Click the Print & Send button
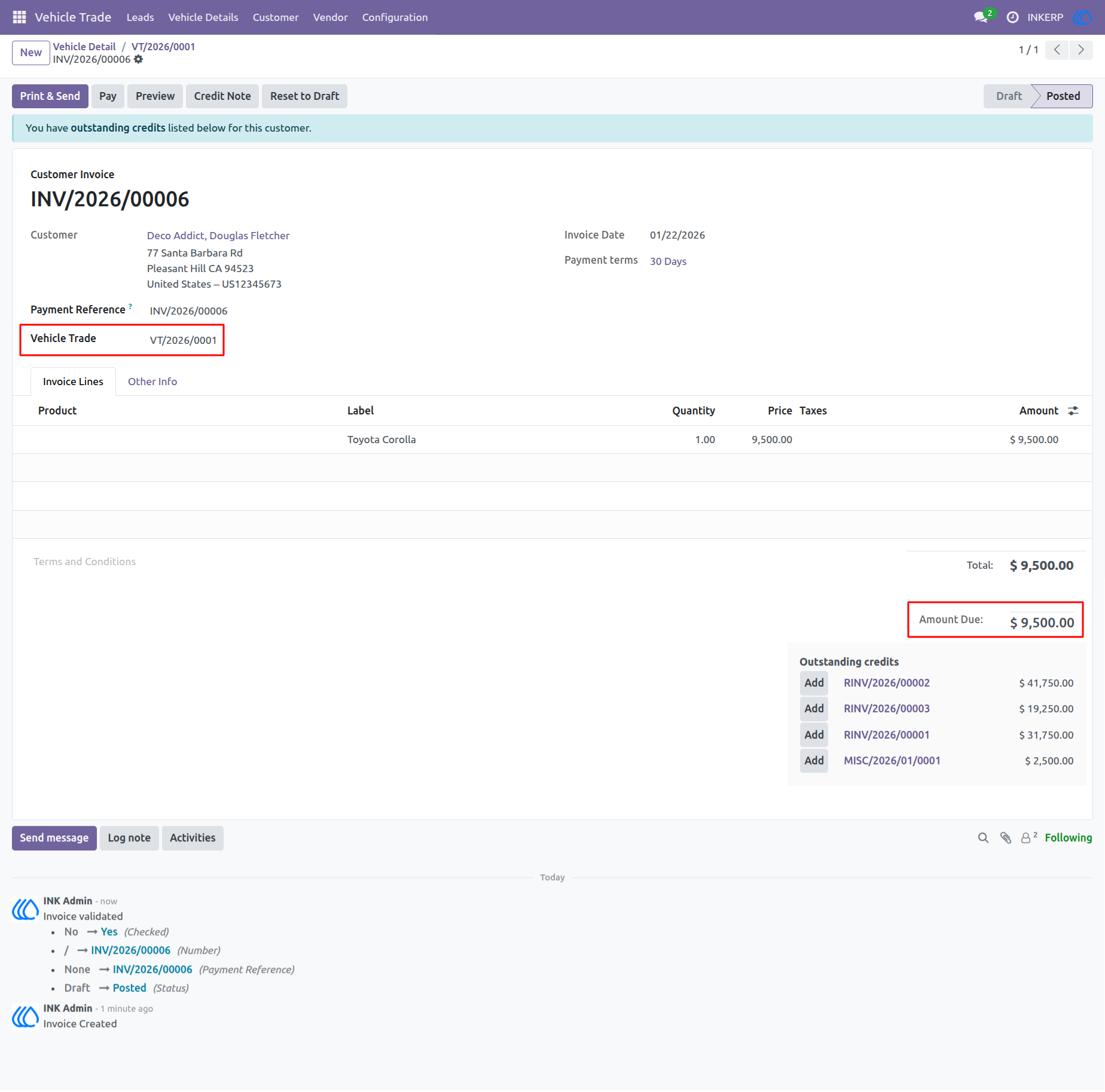This screenshot has width=1105, height=1092. [50, 96]
